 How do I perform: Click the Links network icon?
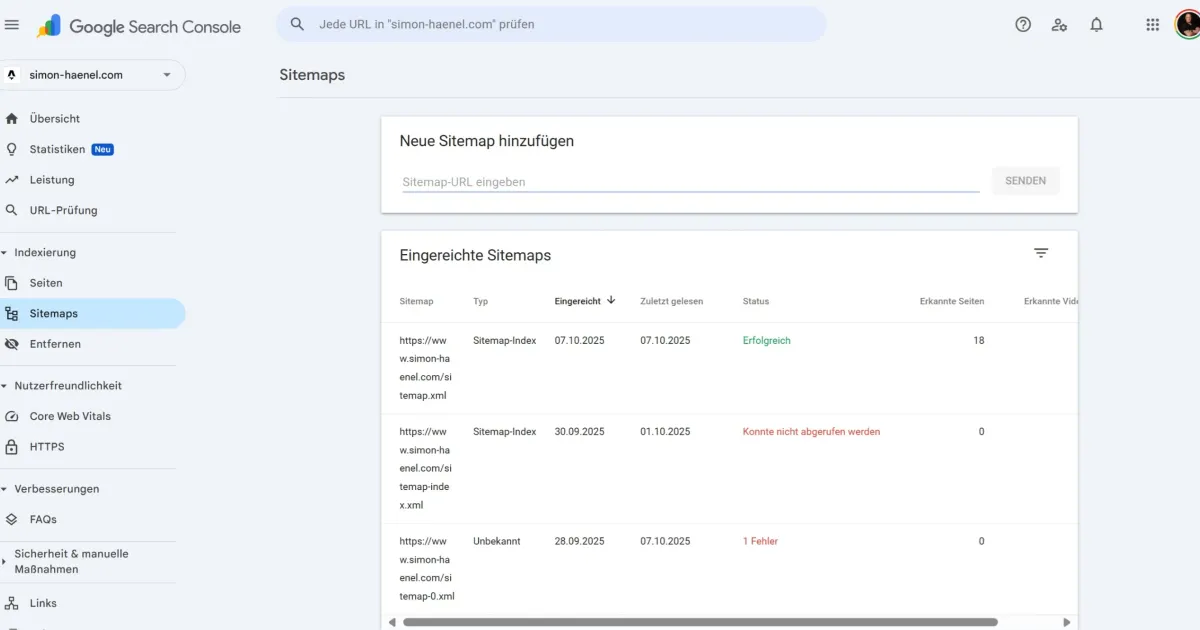pos(12,603)
